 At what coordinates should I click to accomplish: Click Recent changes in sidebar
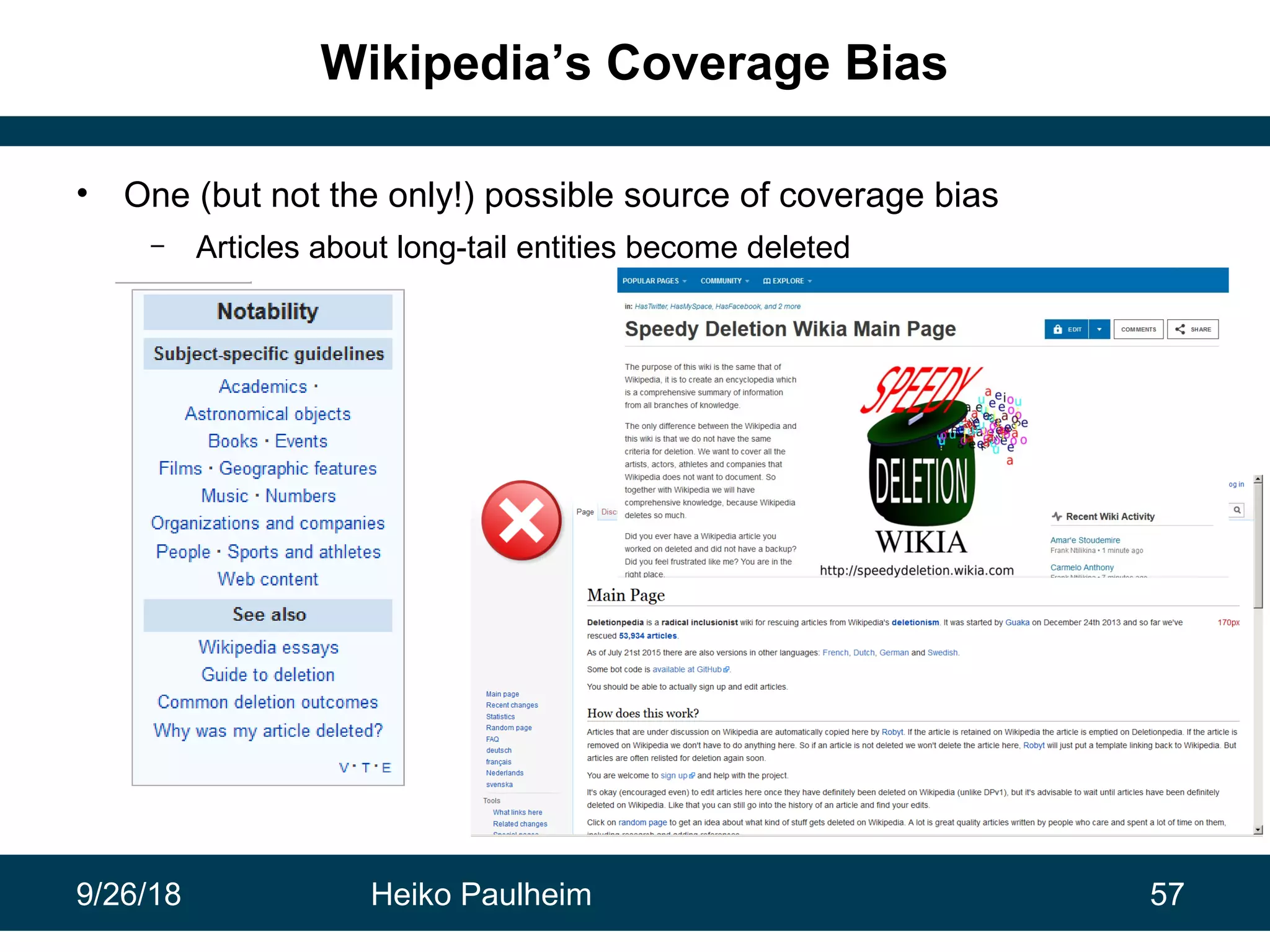[x=512, y=705]
